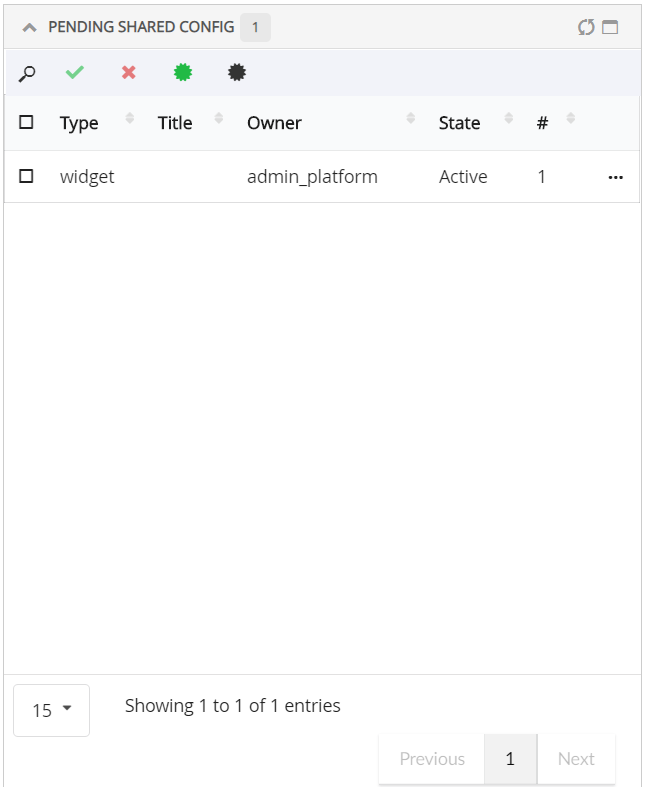Refresh the Pending Shared Config panel
Viewport: 645px width, 787px height.
(586, 27)
